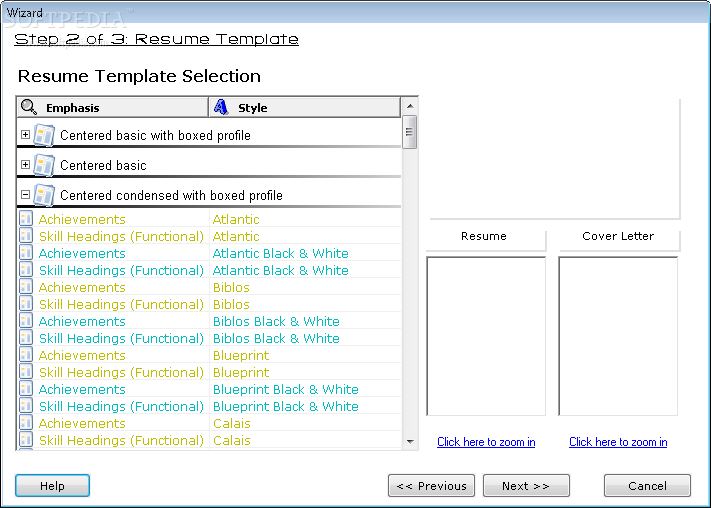Click the Cover Letter preview thumbnail
The width and height of the screenshot is (711, 508).
click(618, 336)
